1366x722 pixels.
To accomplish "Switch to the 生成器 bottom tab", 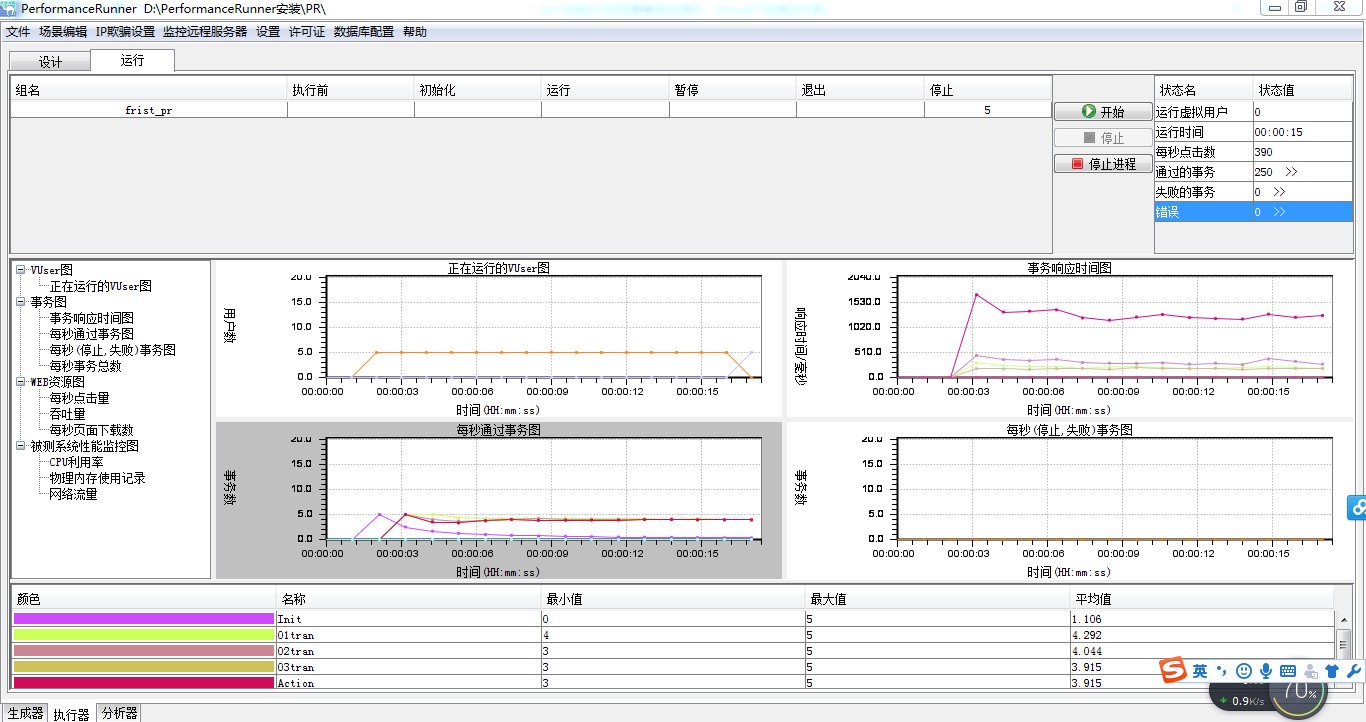I will pos(25,713).
